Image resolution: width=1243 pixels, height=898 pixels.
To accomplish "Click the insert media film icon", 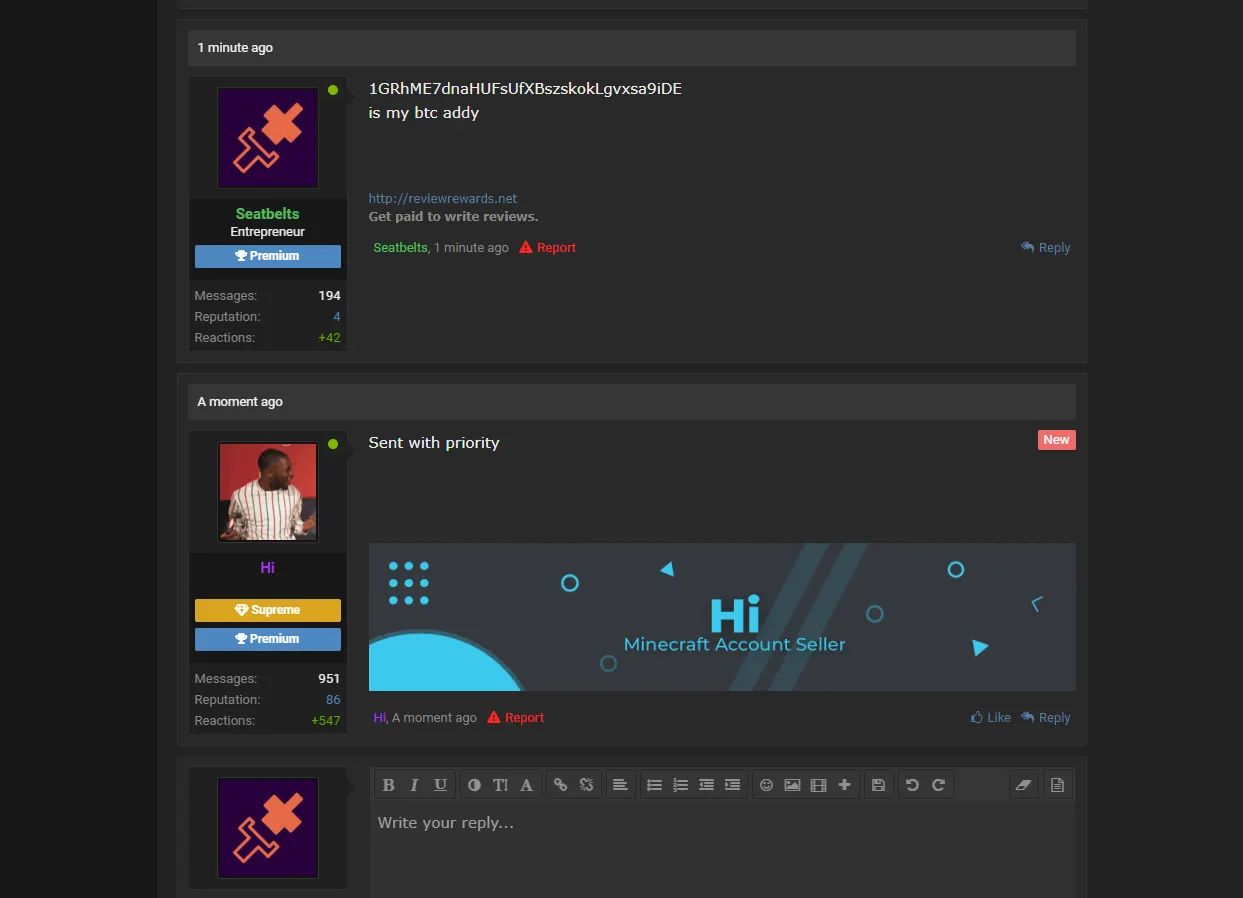I will click(x=818, y=785).
